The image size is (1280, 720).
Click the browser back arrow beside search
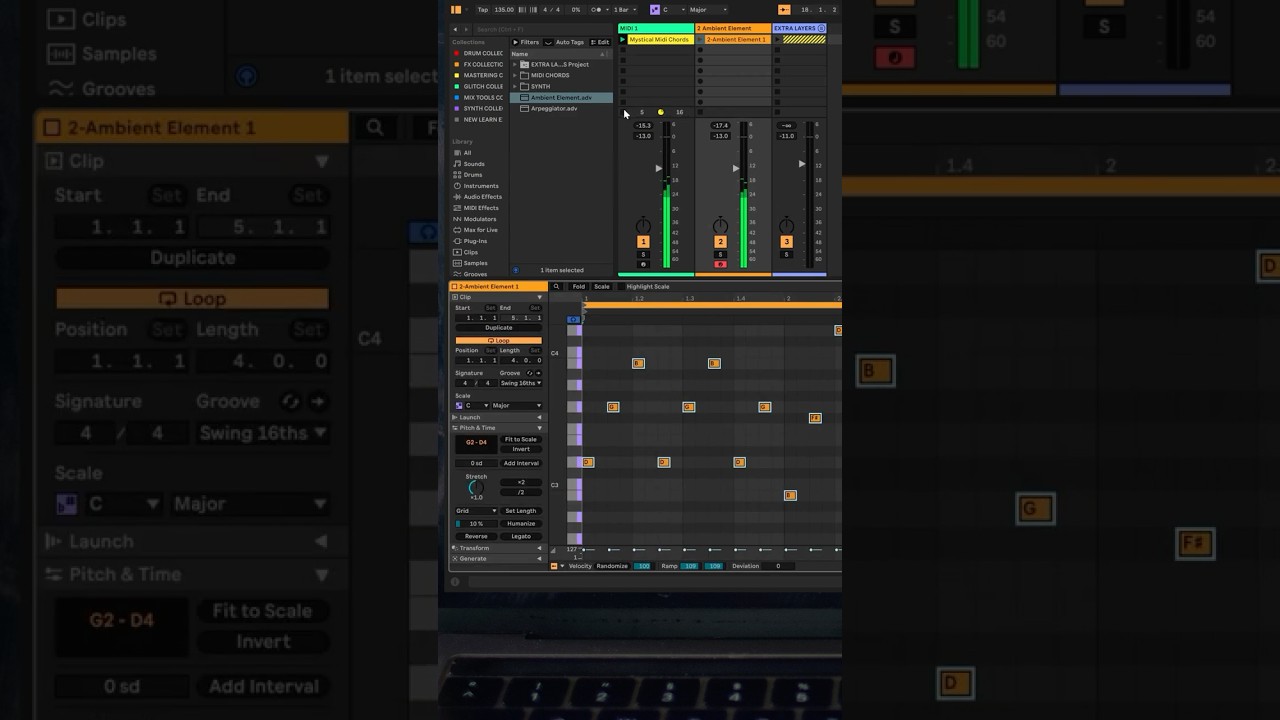click(455, 29)
